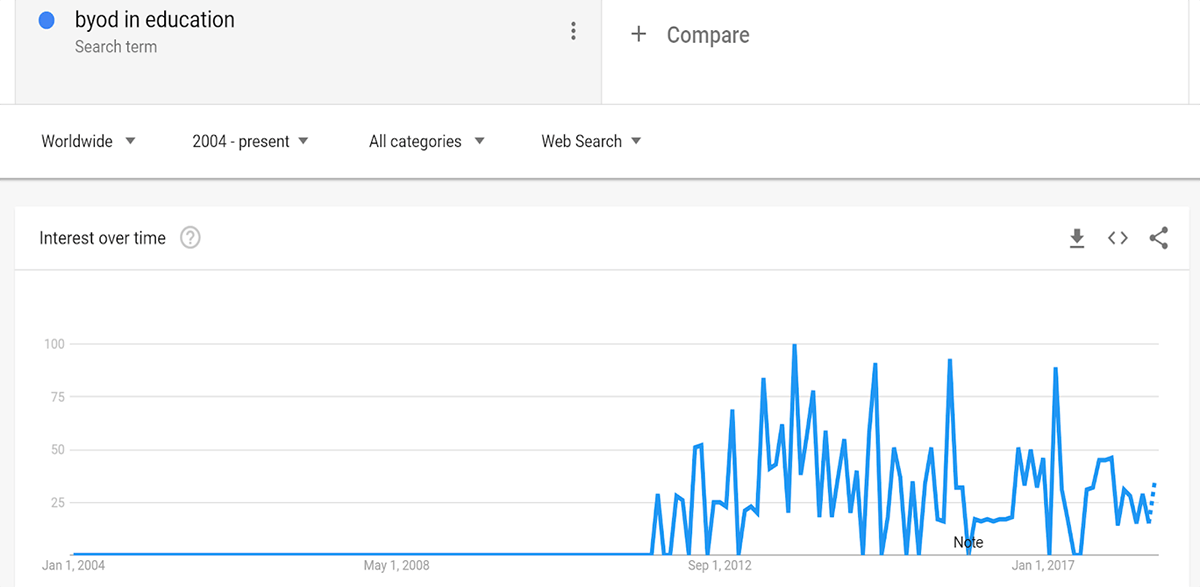Click the plus icon next to Compare
The image size is (1200, 587).
tap(639, 35)
